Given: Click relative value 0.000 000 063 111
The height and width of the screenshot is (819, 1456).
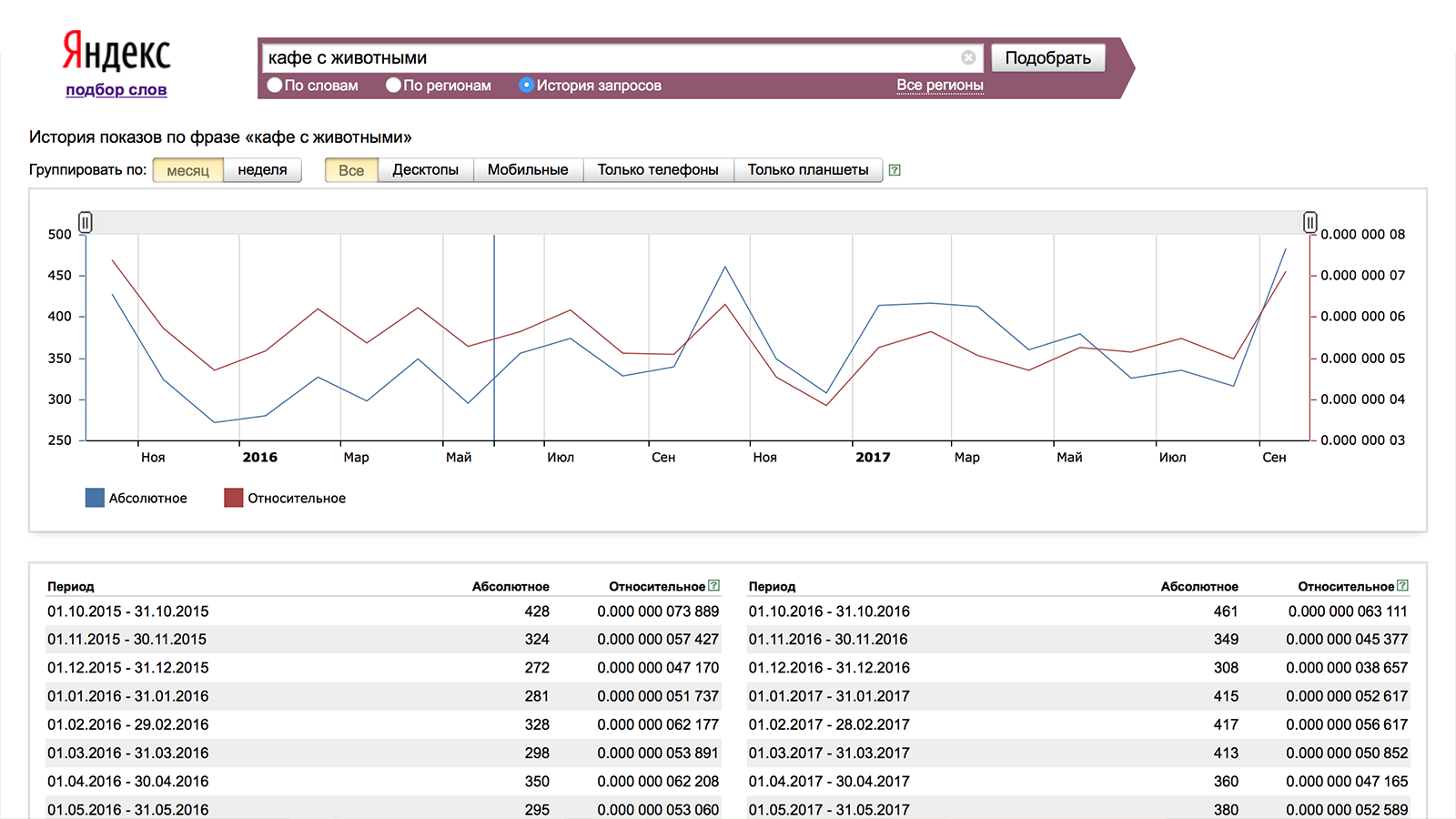Looking at the screenshot, I should click(x=1348, y=612).
